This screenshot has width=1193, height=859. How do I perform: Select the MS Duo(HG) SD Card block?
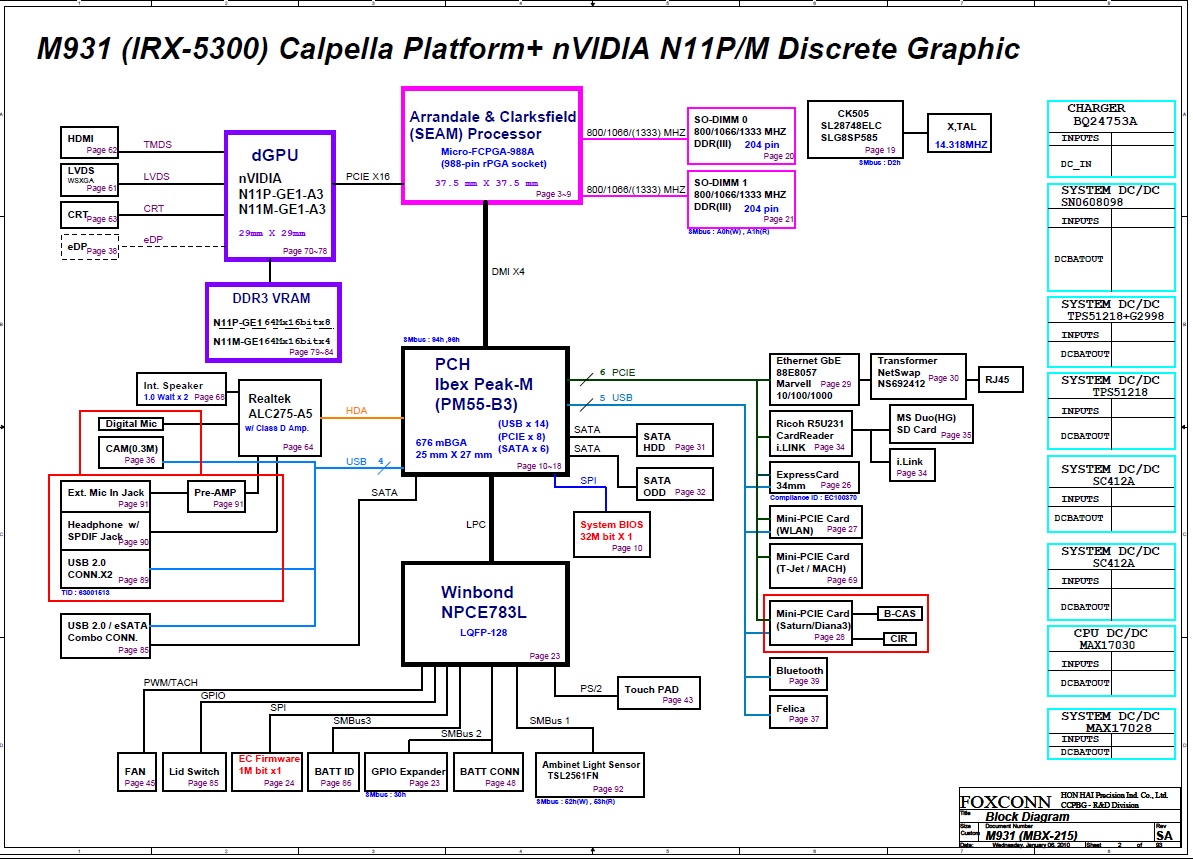pos(931,424)
